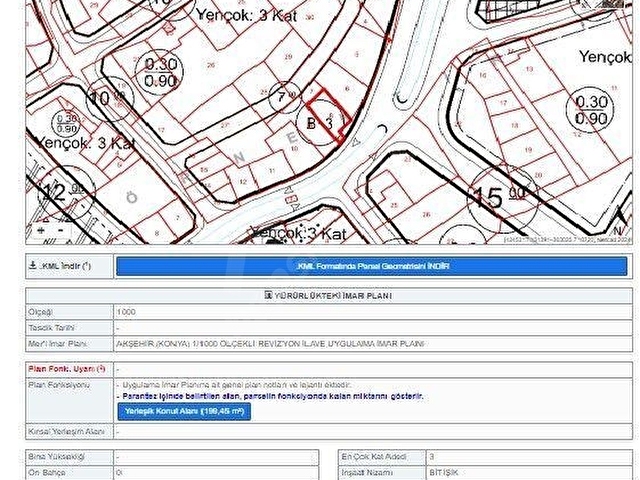This screenshot has width=640, height=480.
Task: Click the 15.00 road width marker on map
Action: [502, 200]
